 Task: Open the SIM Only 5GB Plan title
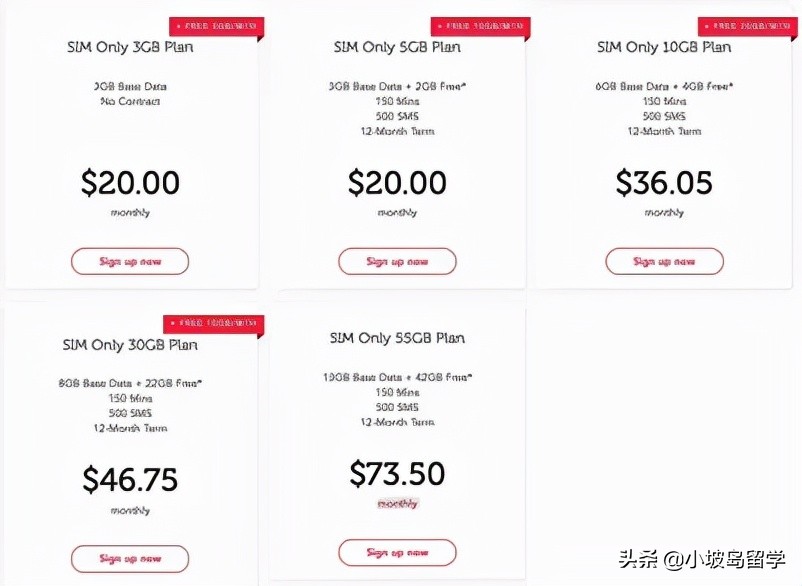tap(397, 47)
